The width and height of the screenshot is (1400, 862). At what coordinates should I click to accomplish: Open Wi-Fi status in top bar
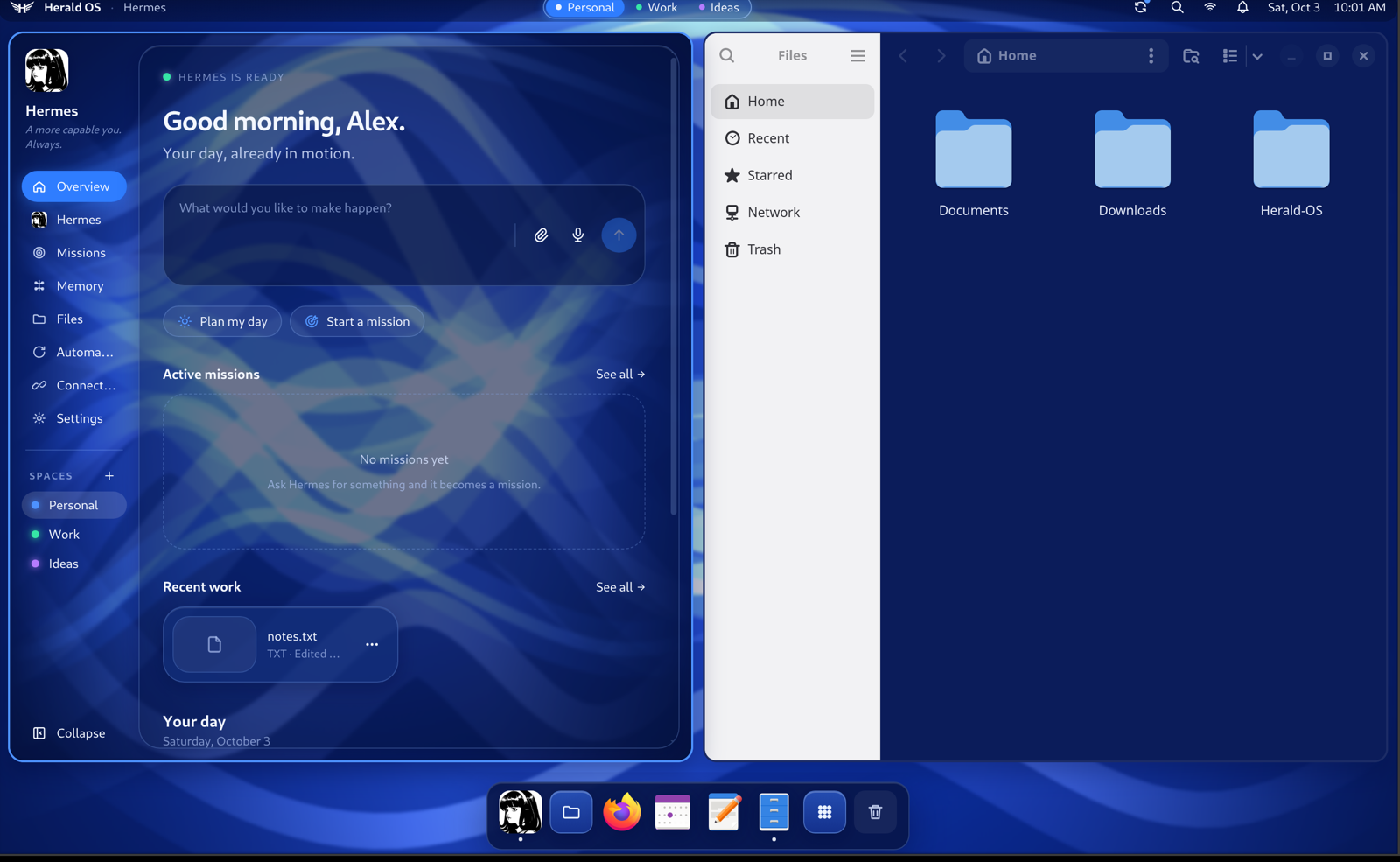(x=1210, y=8)
